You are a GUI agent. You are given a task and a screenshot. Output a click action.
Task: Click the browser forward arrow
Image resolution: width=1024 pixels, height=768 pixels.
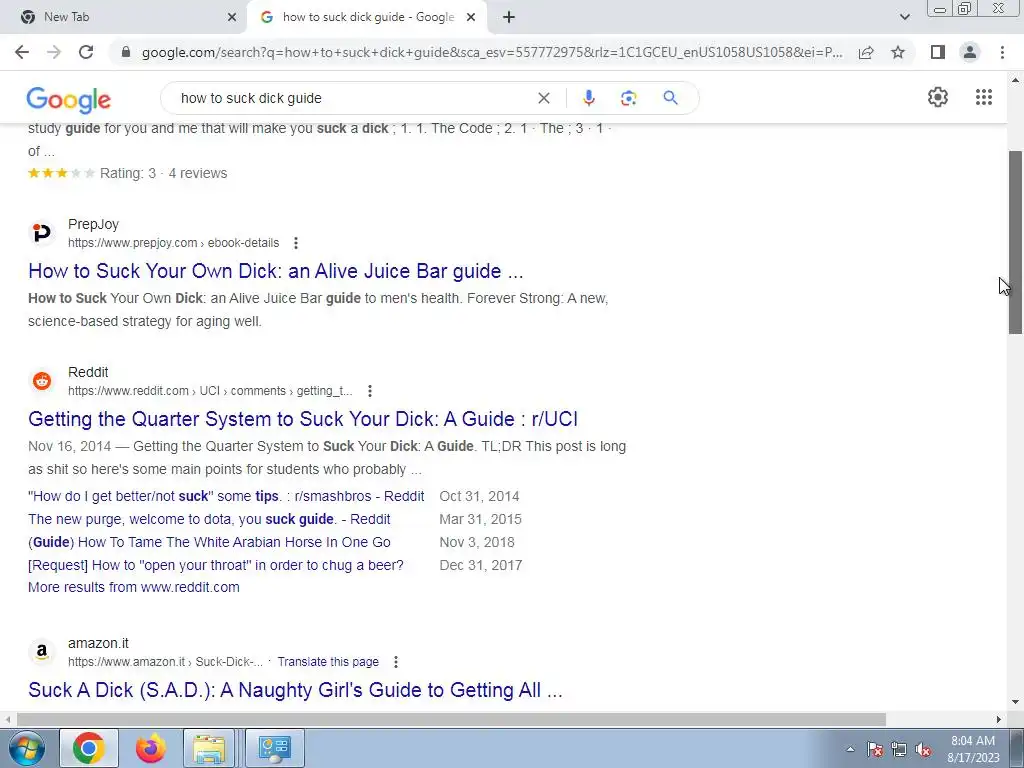coord(54,52)
